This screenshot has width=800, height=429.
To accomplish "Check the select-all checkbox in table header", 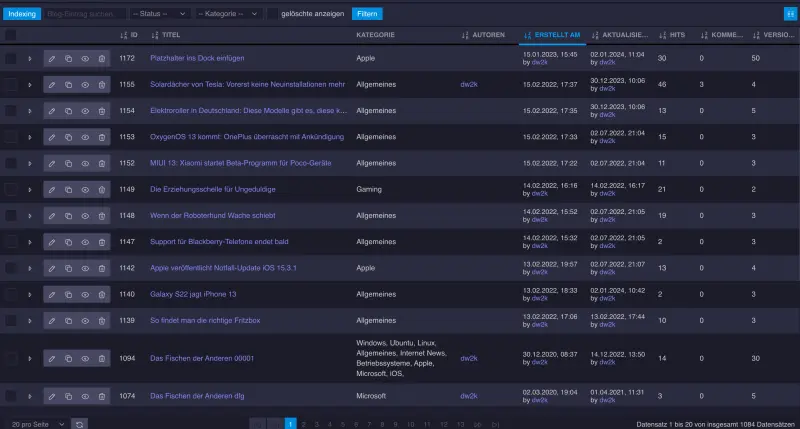I will click(10, 35).
